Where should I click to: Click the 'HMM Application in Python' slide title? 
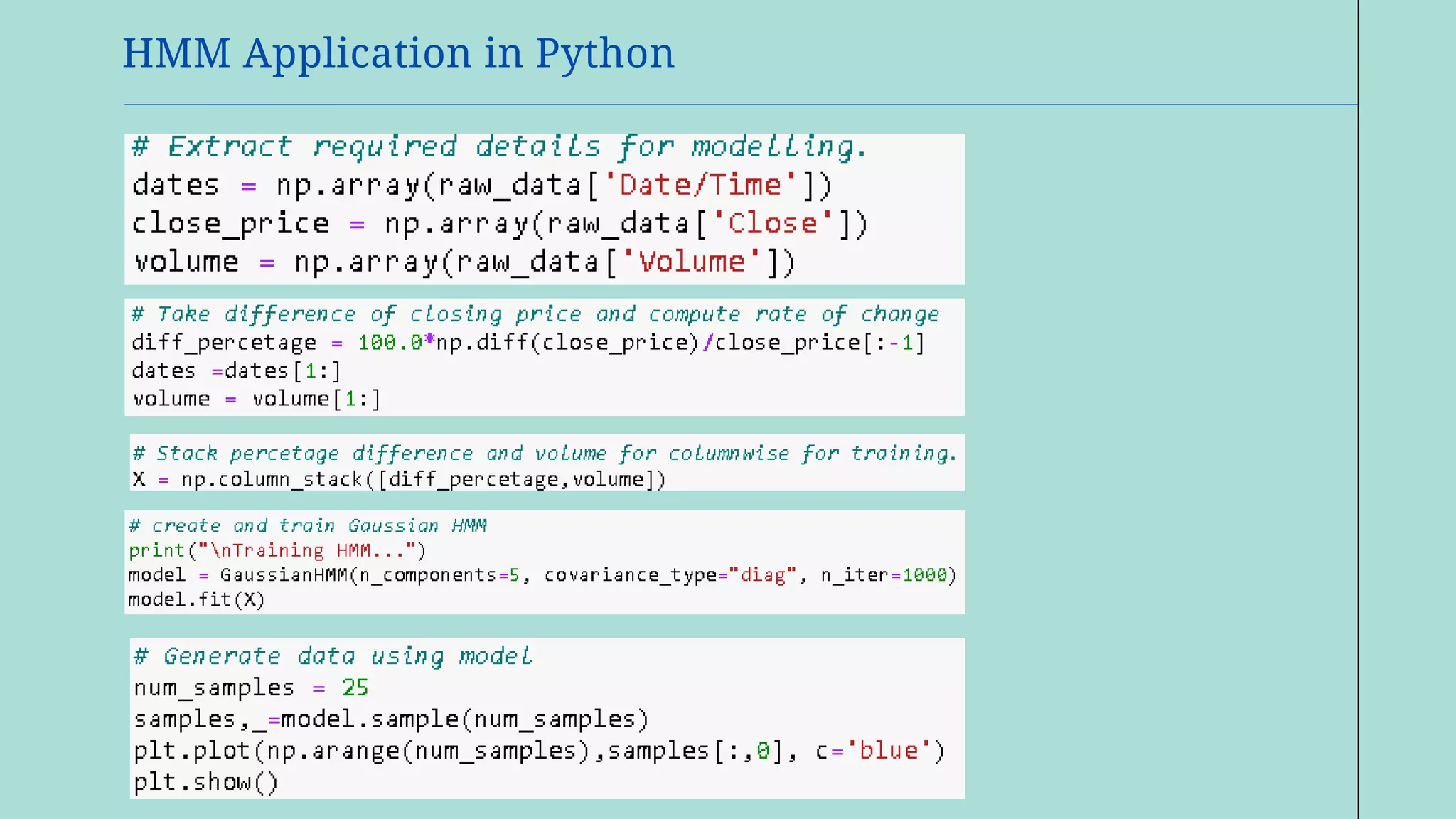pyautogui.click(x=398, y=54)
